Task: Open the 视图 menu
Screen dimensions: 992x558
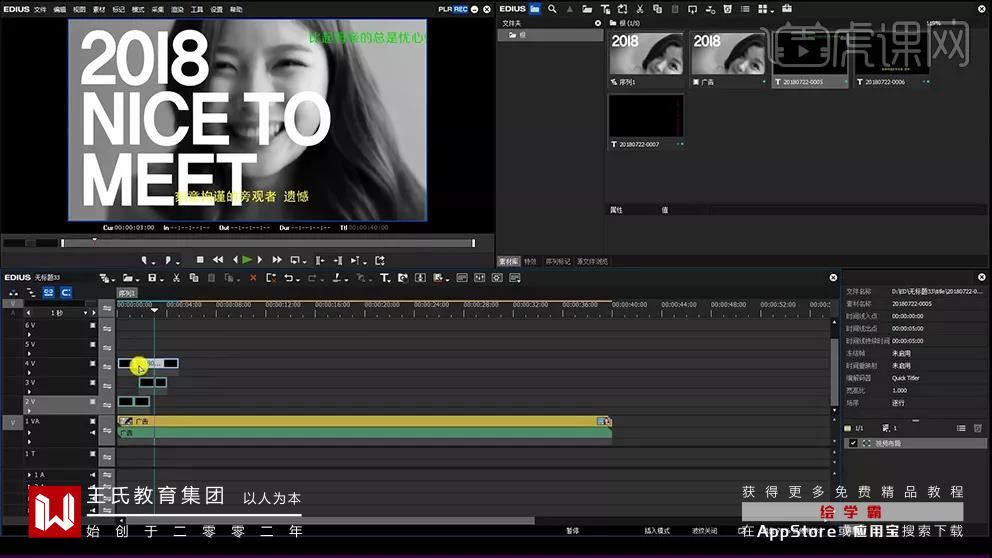Action: tap(79, 9)
